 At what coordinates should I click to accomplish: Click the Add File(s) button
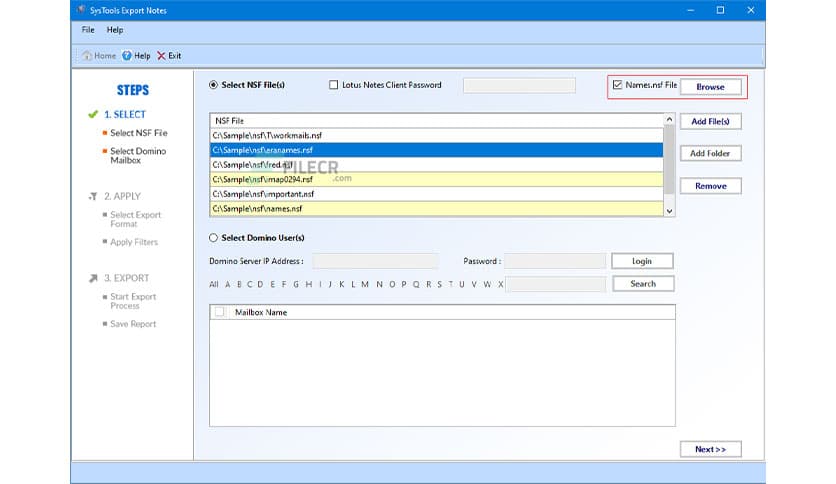710,122
